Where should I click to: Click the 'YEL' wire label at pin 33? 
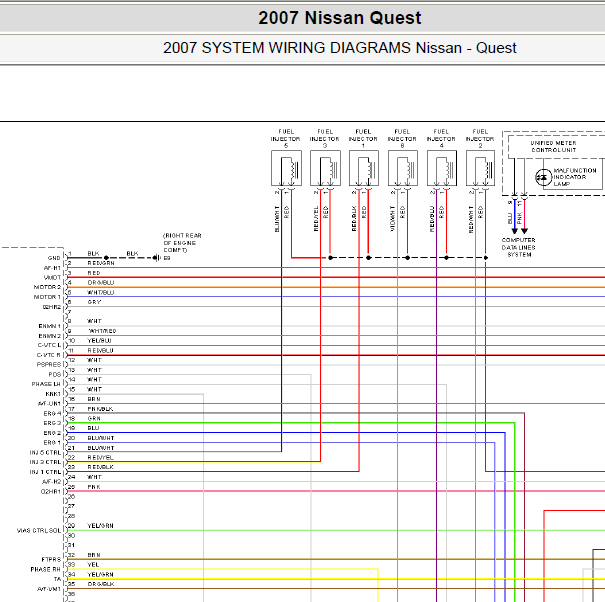[x=93, y=565]
